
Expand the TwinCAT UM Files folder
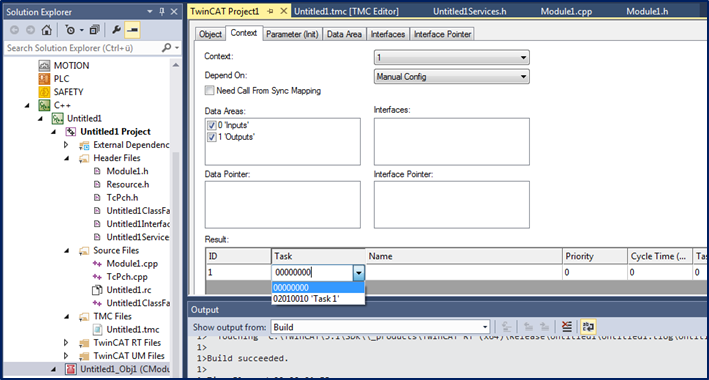click(x=66, y=356)
